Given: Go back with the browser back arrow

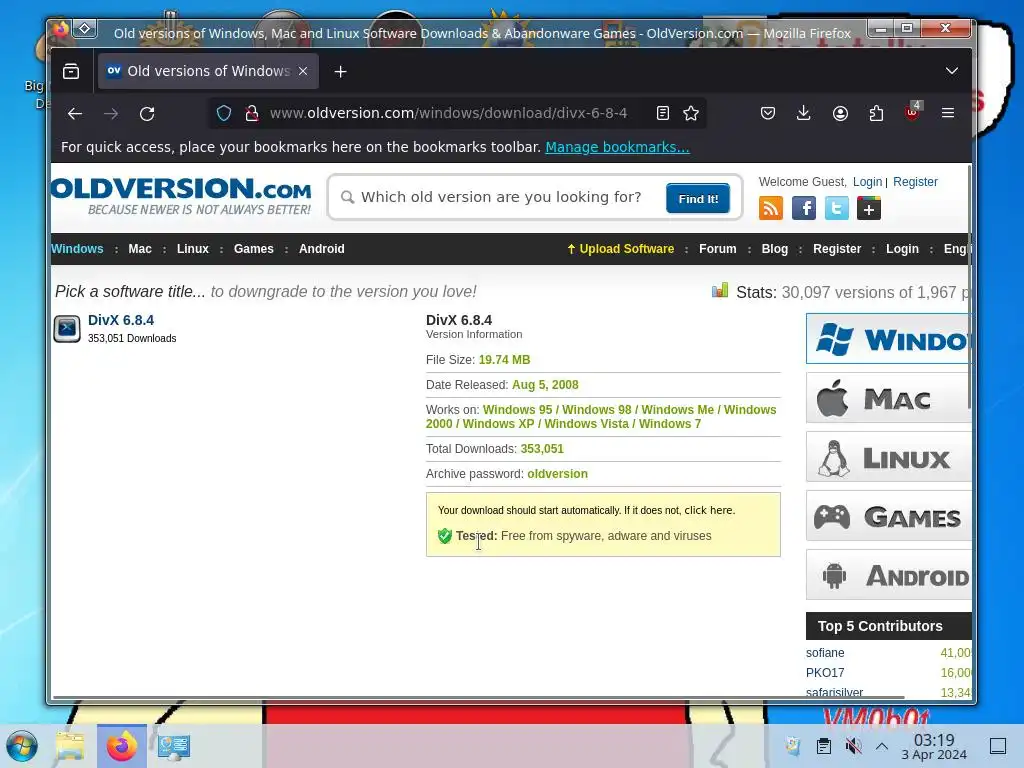Looking at the screenshot, I should coord(75,114).
